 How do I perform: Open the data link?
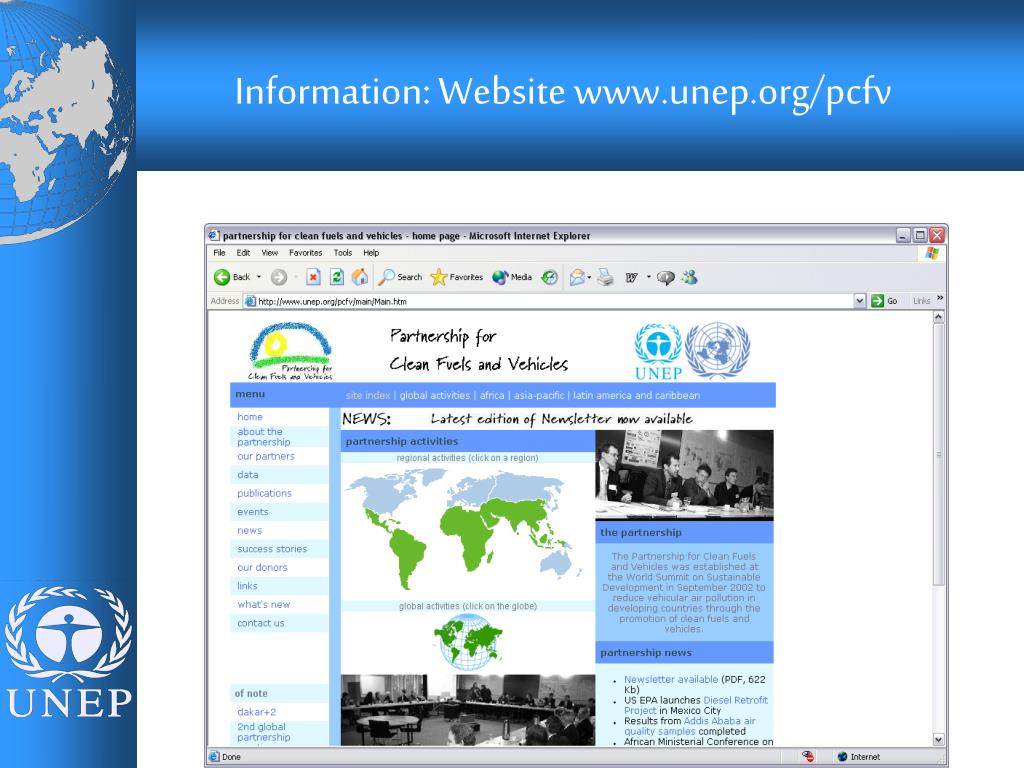tap(248, 475)
